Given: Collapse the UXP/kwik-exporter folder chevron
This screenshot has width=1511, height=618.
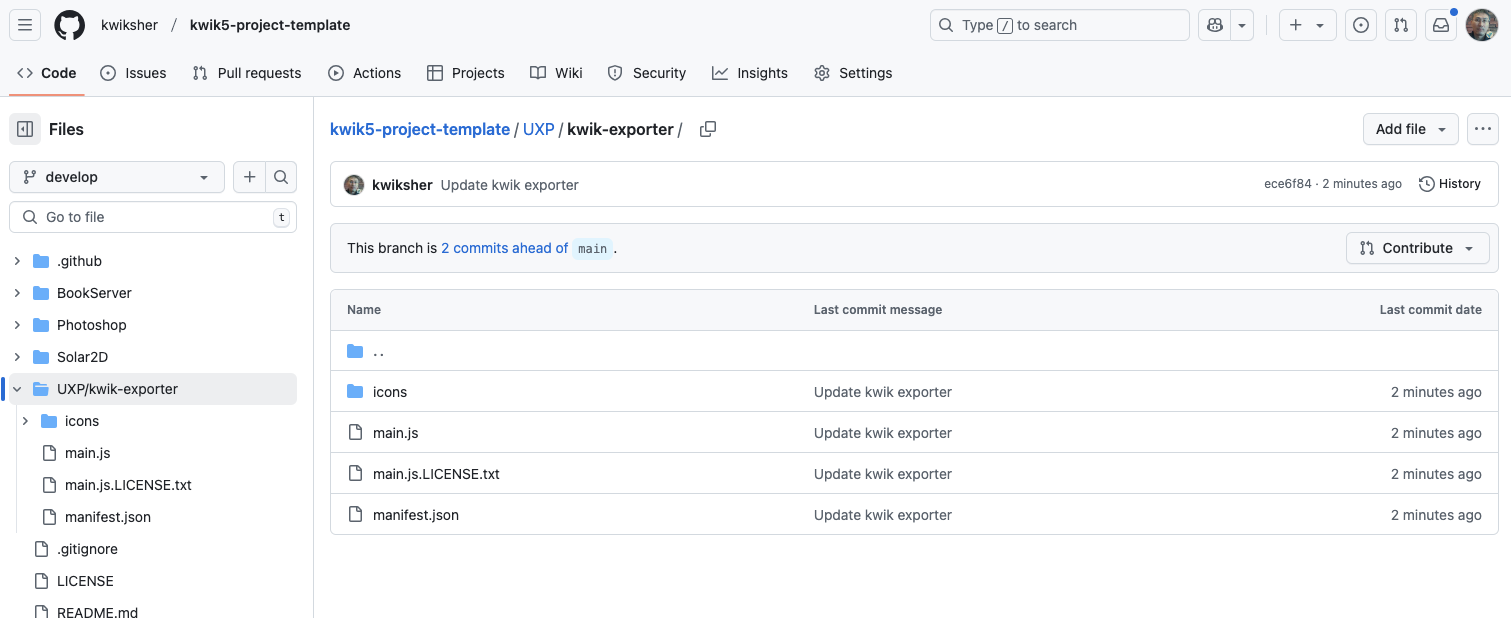Looking at the screenshot, I should coord(17,389).
